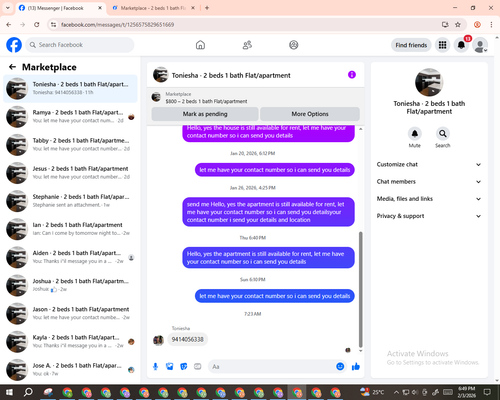Click the Search Facebook field
The width and height of the screenshot is (500, 400).
(x=80, y=45)
